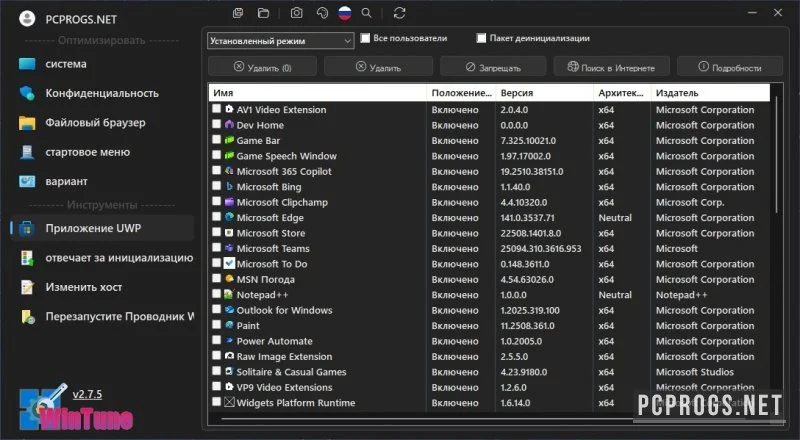
Task: Click the Widgets Platform Runtime icon
Action: click(x=229, y=402)
